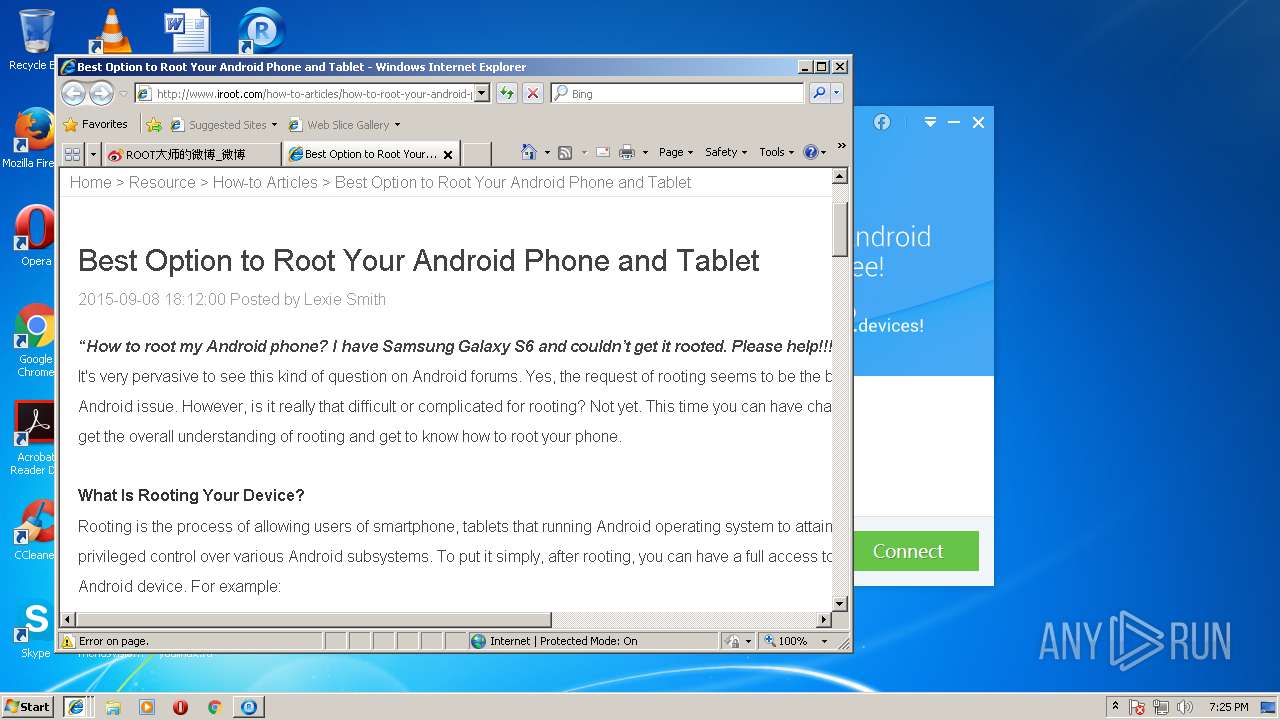The width and height of the screenshot is (1280, 720).
Task: Open iRoot taskbar icon
Action: click(248, 707)
